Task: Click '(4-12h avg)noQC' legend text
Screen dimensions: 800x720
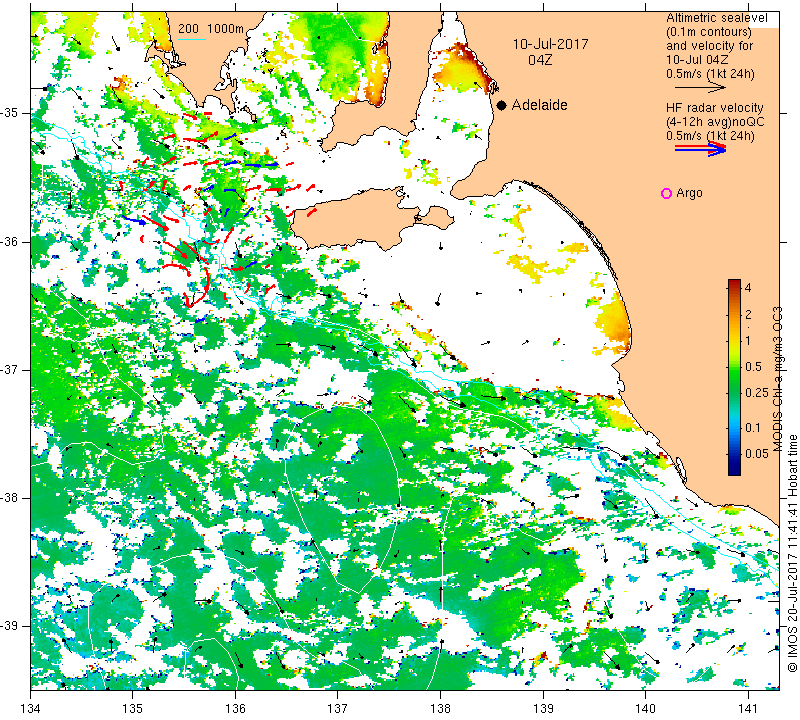Action: [x=715, y=122]
